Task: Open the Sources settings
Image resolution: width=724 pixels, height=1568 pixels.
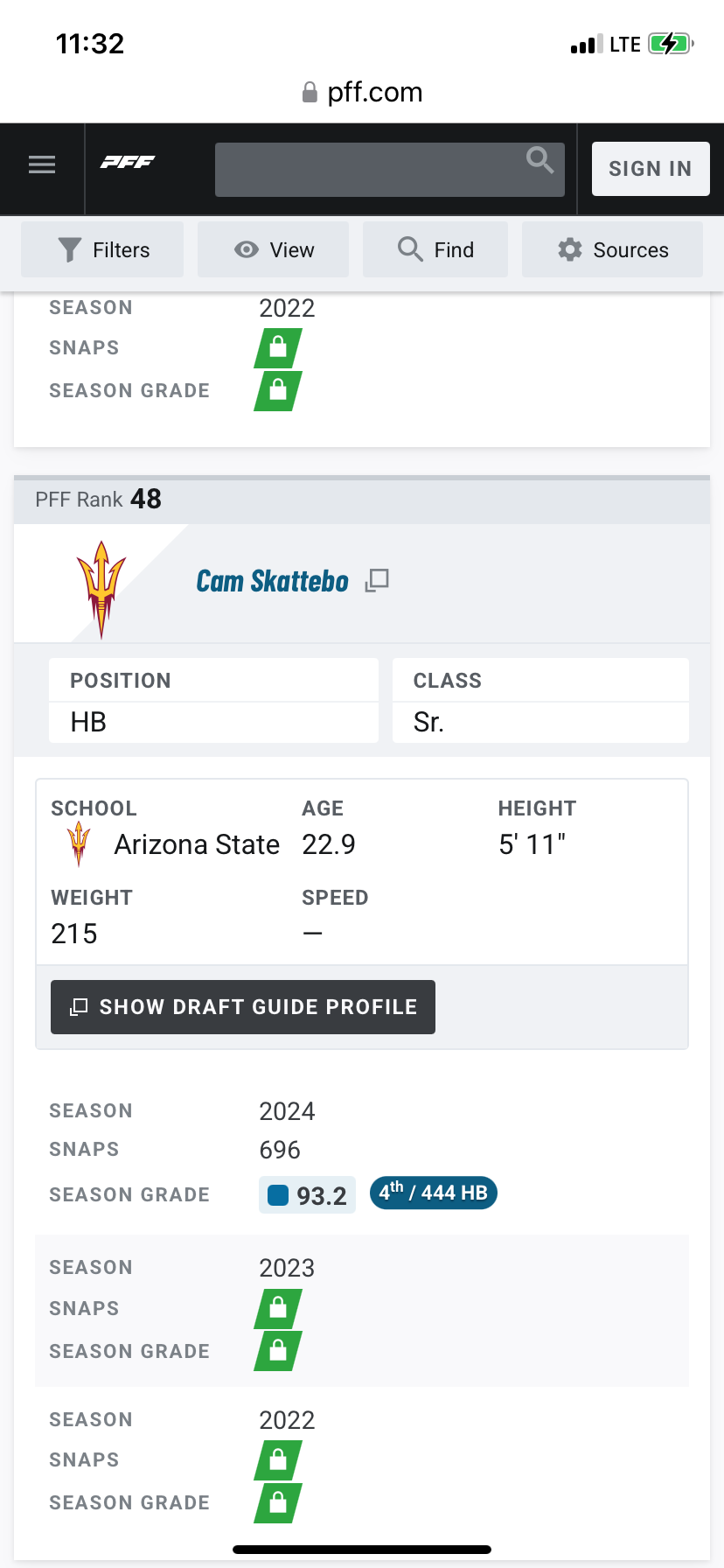Action: coord(612,250)
